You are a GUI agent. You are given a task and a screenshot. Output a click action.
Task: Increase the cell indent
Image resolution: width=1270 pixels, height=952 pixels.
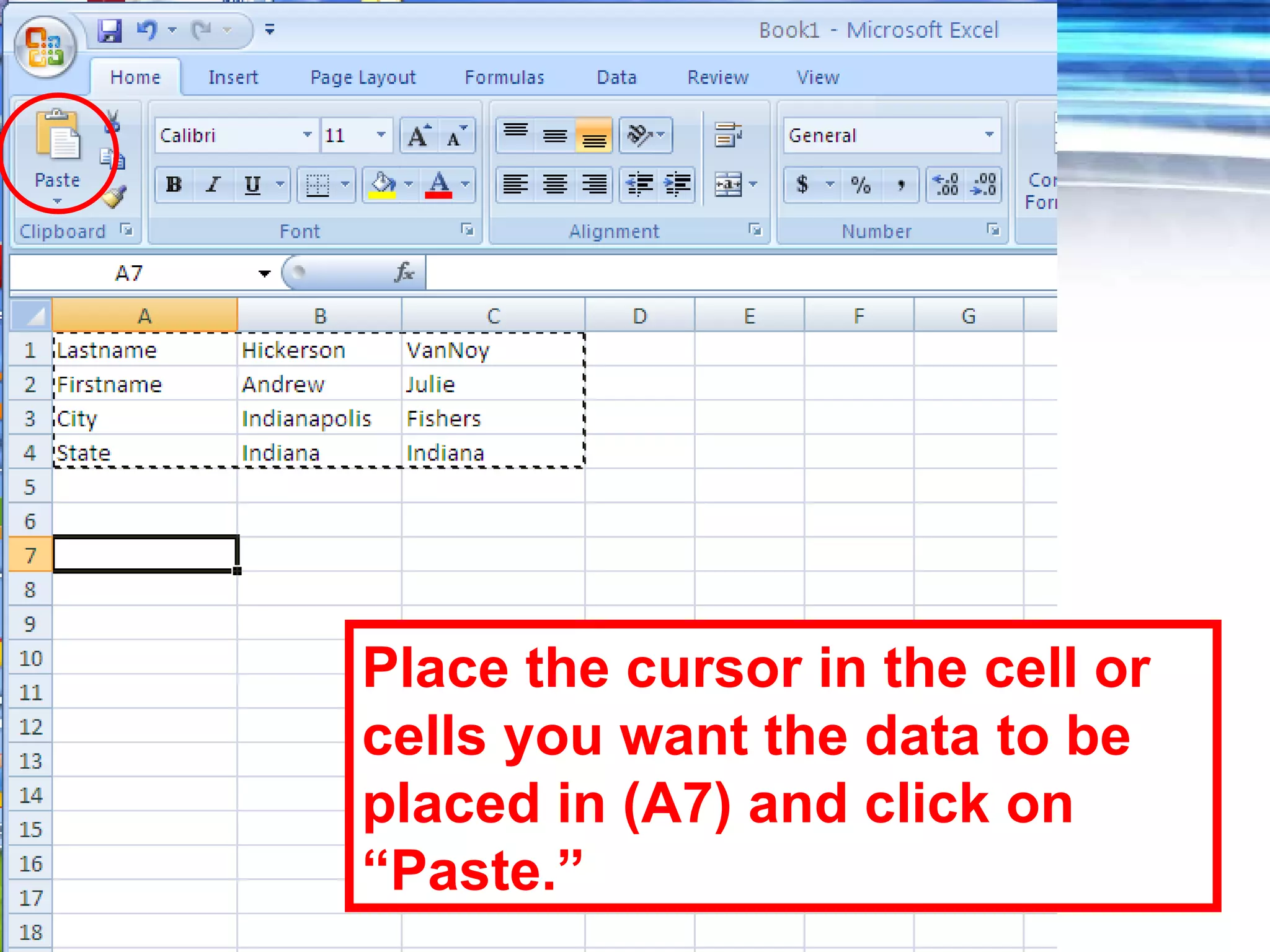tap(677, 184)
